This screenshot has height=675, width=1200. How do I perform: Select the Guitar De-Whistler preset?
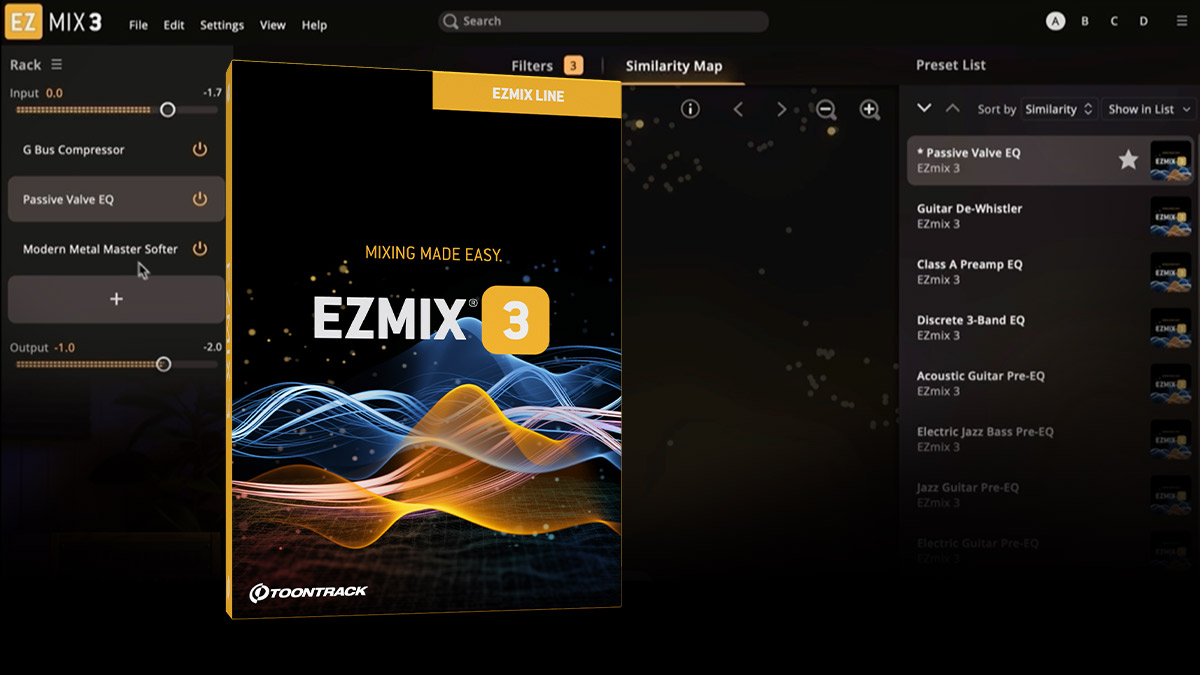tap(1051, 216)
